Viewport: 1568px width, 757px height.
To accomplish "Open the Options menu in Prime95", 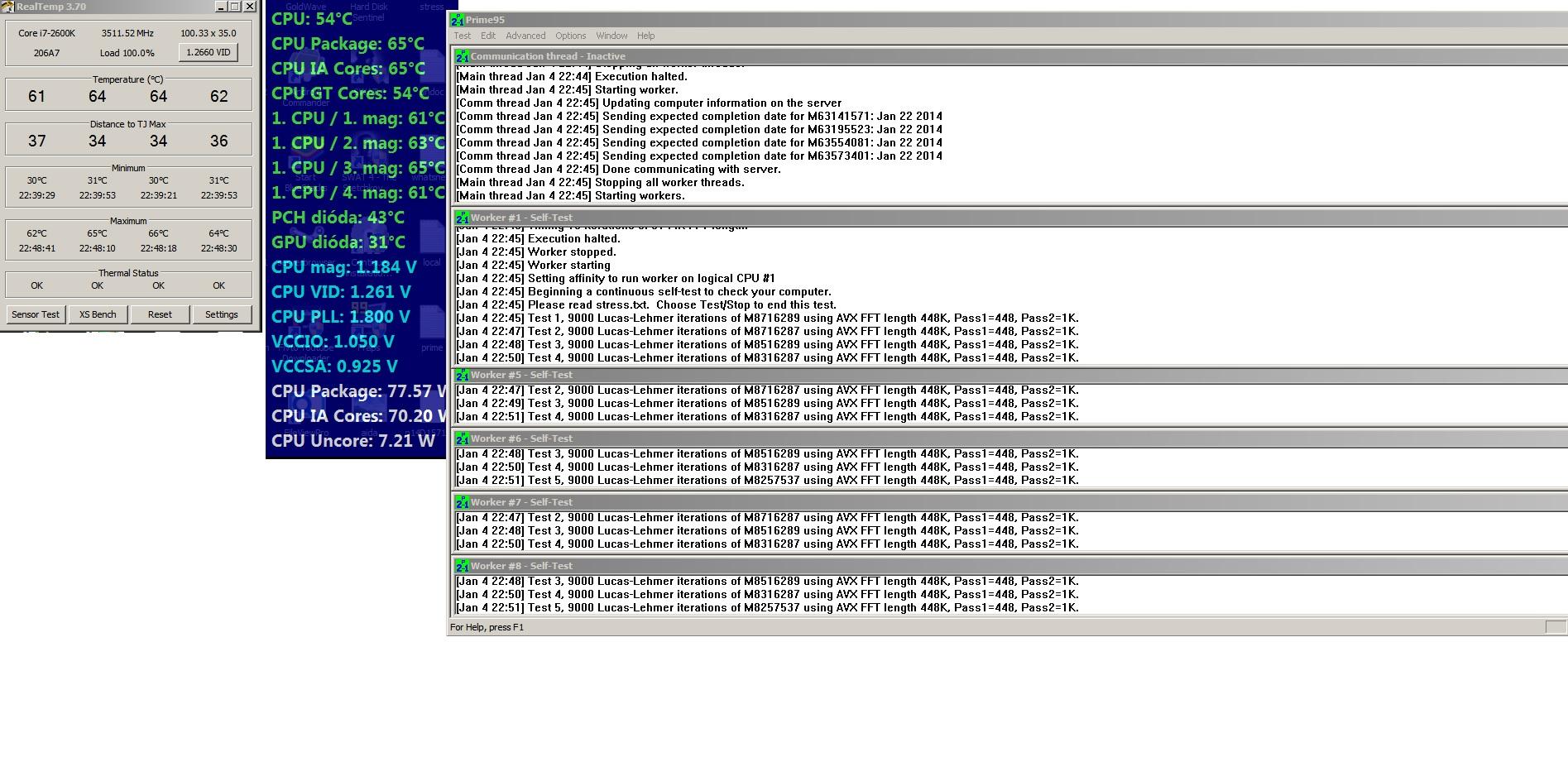I will 570,36.
